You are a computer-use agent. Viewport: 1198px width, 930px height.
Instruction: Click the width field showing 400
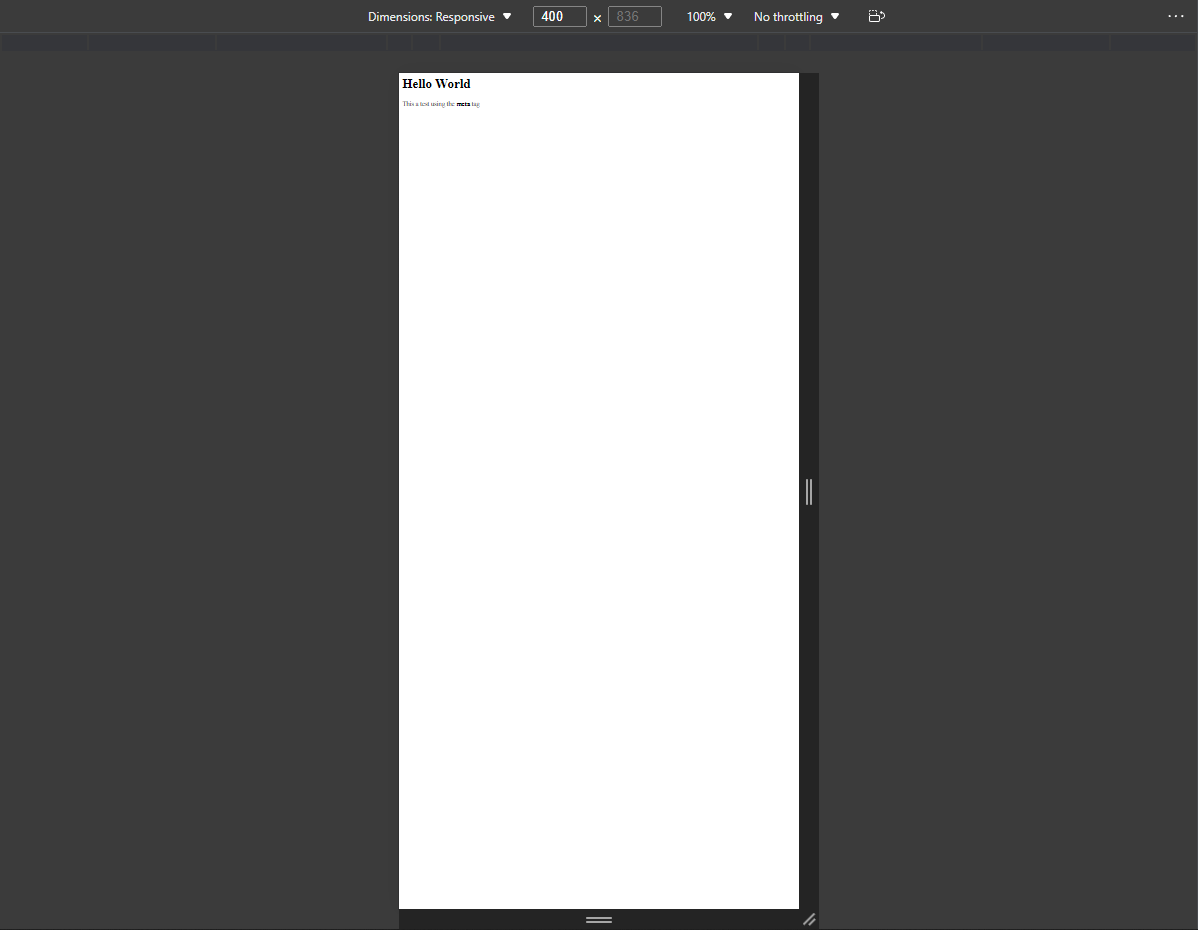(559, 17)
